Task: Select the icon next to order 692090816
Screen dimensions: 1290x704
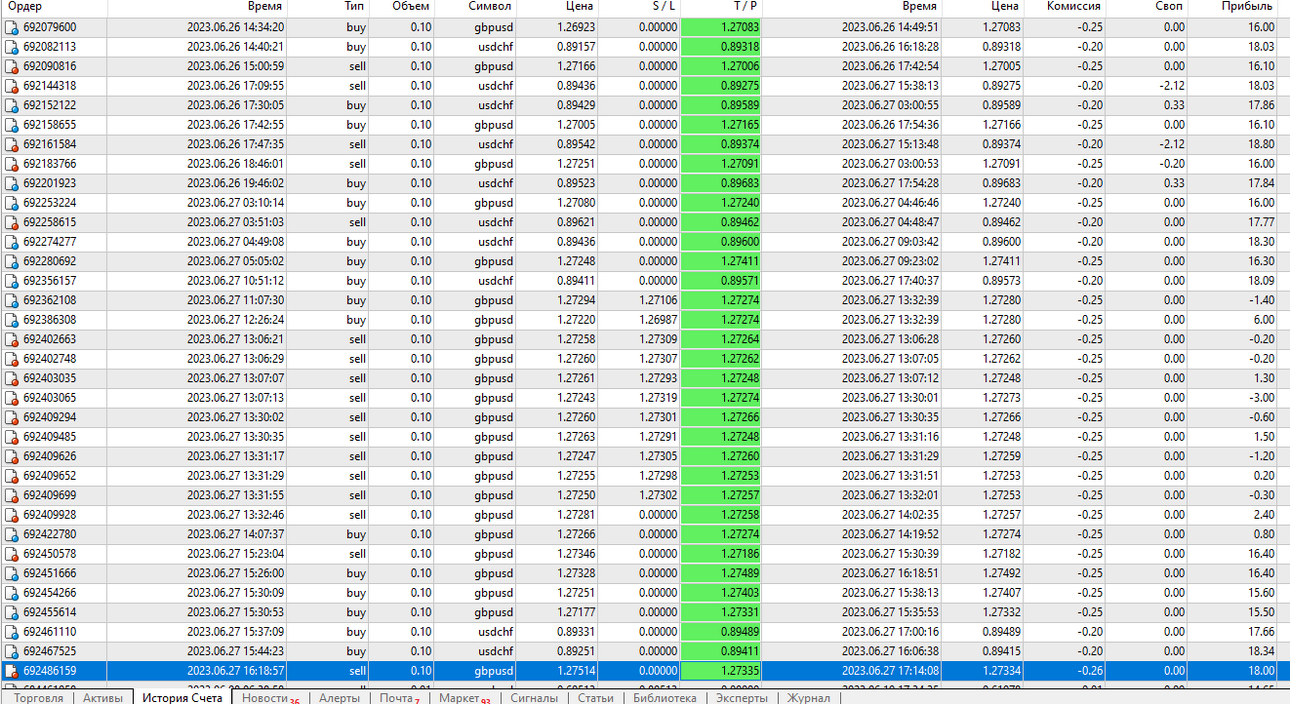Action: tap(12, 67)
